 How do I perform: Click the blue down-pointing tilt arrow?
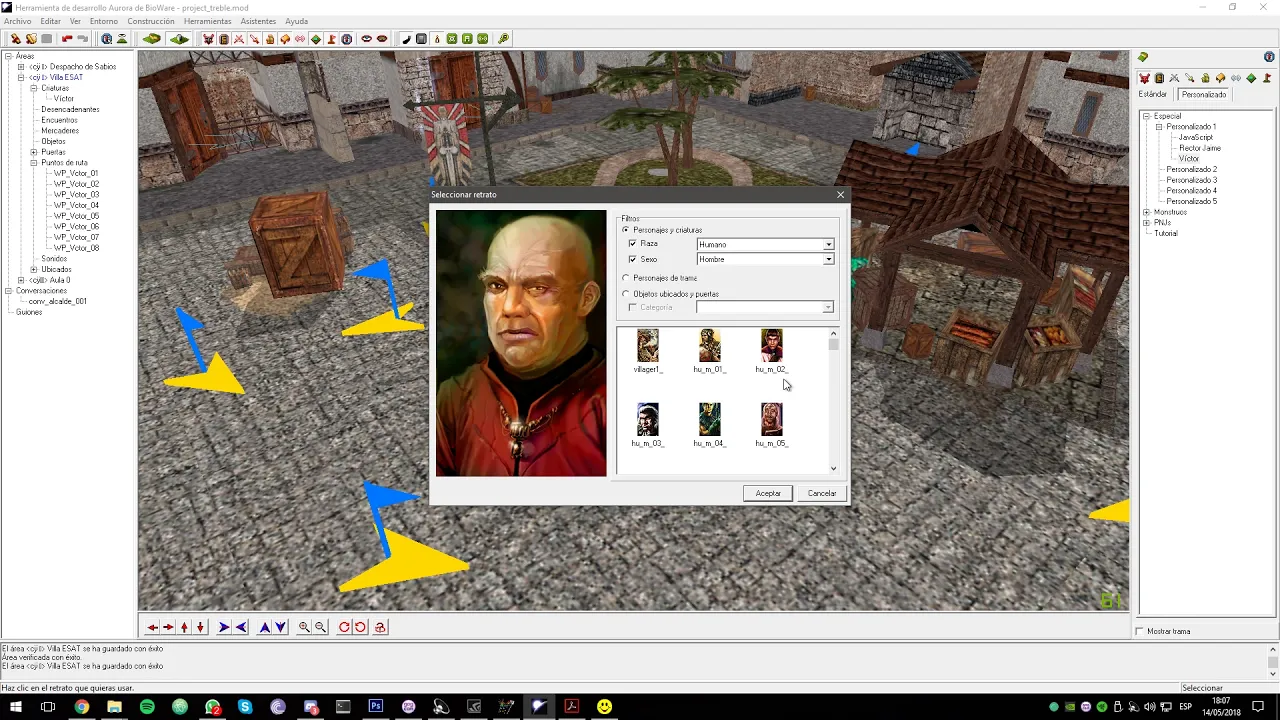click(x=281, y=627)
